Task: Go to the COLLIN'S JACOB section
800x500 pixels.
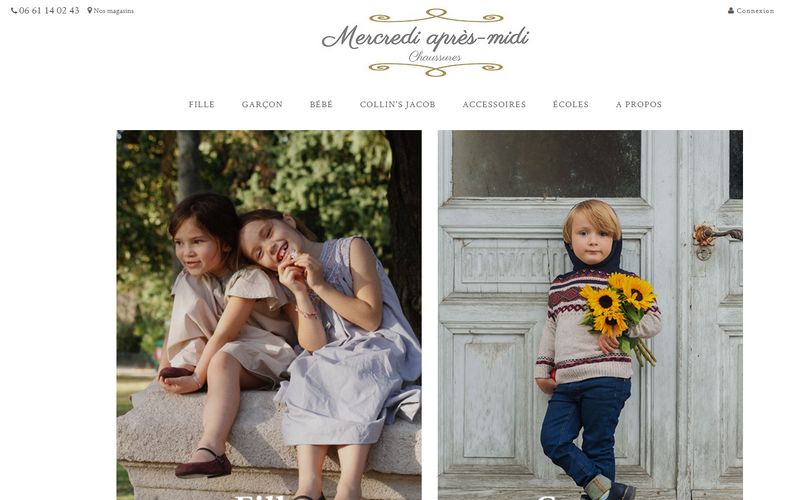Action: click(397, 104)
